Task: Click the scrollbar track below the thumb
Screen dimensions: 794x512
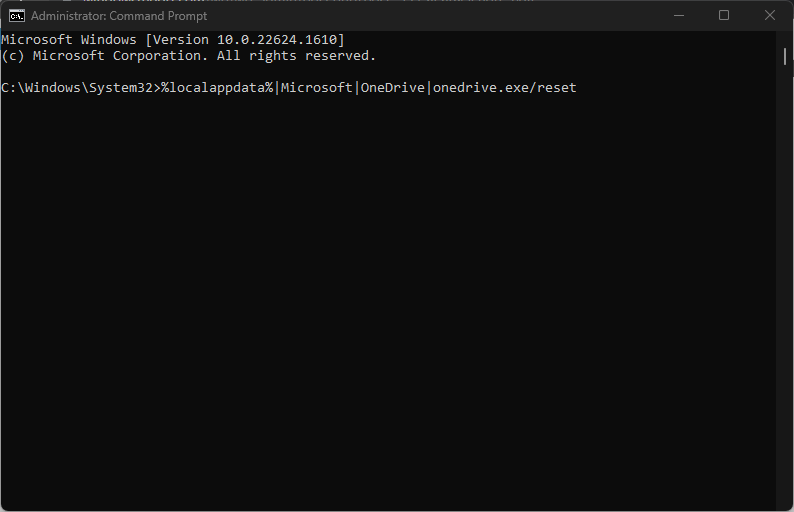Action: pos(785,284)
